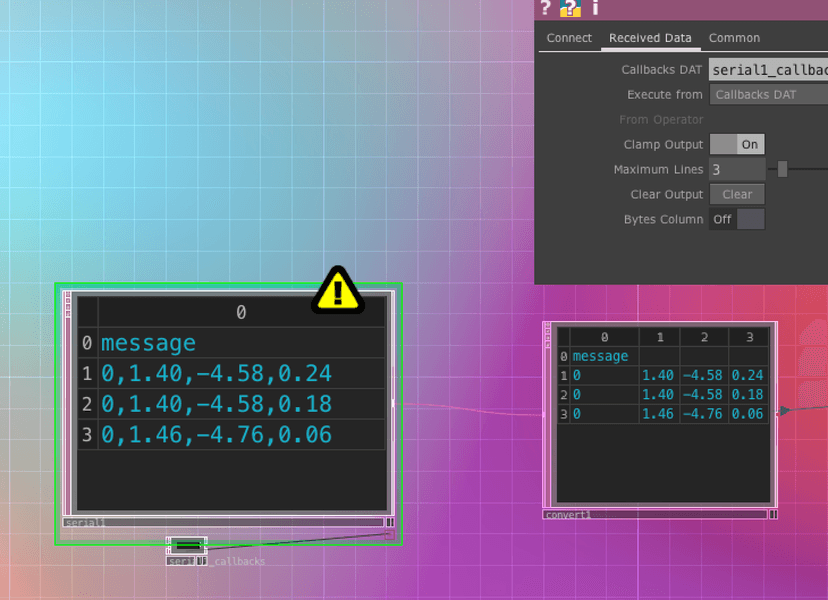This screenshot has height=600, width=828.
Task: Click the output connector of convert1
Action: coord(777,414)
